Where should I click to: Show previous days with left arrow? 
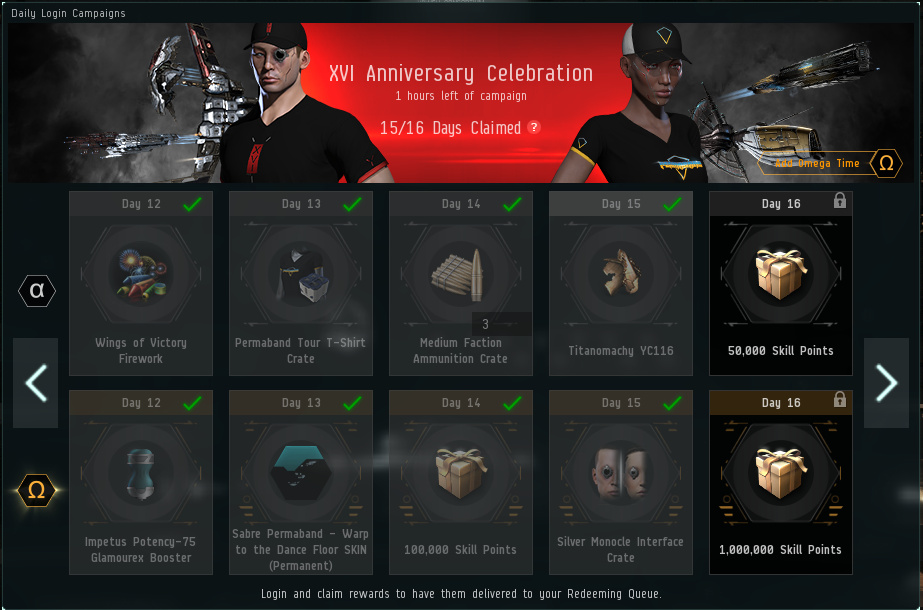[36, 383]
